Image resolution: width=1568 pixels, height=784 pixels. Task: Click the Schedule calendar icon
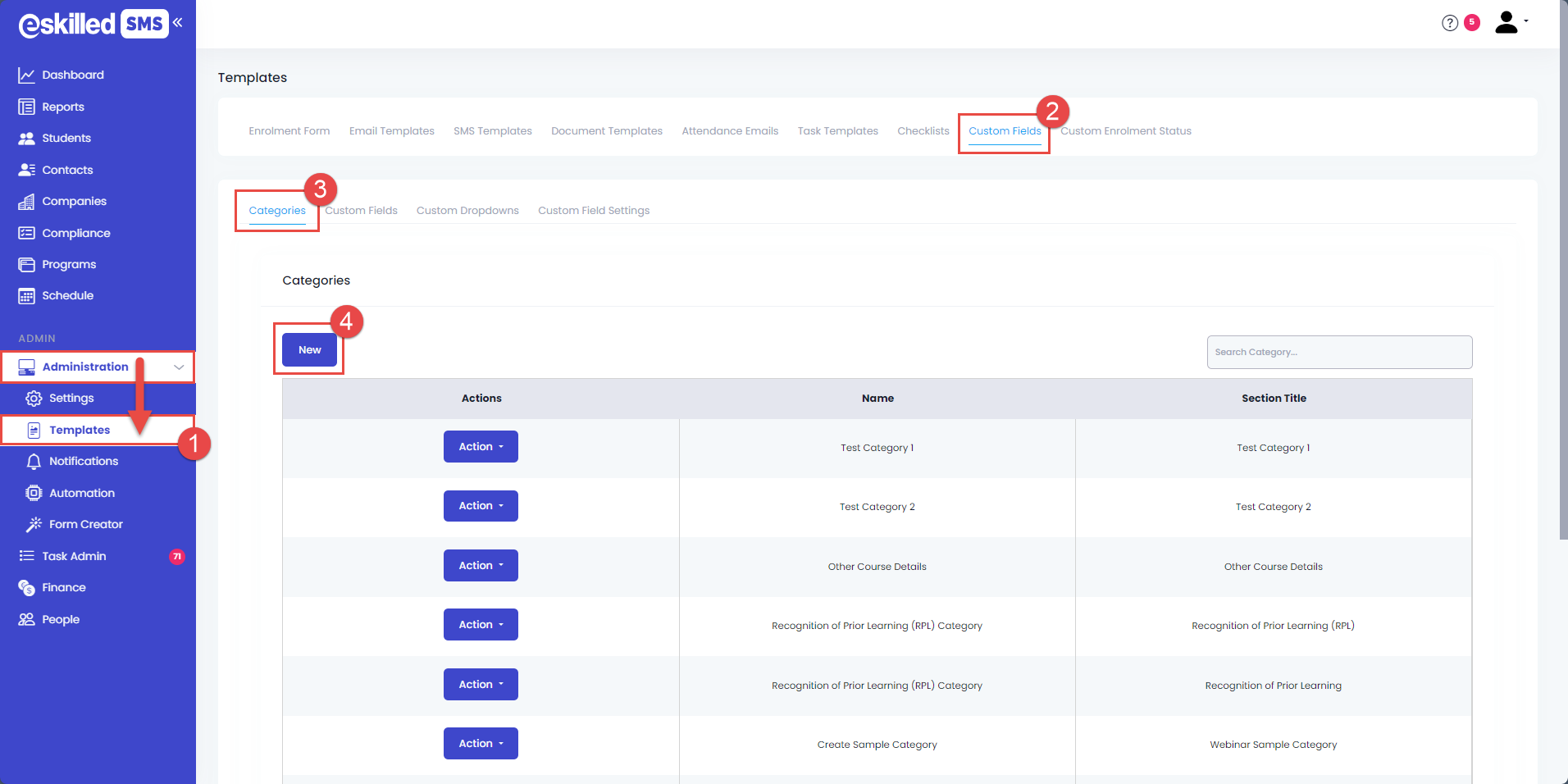(26, 296)
